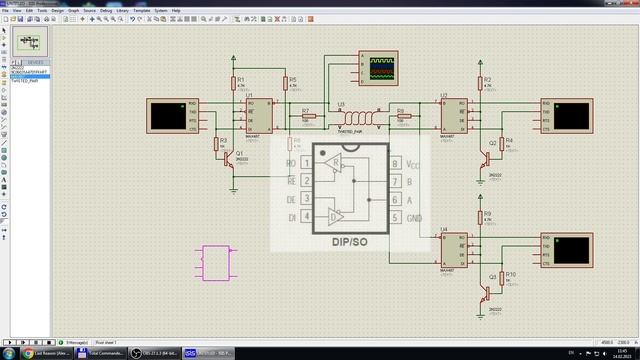Open the Messages status indicator
The image size is (640, 360).
[73, 342]
